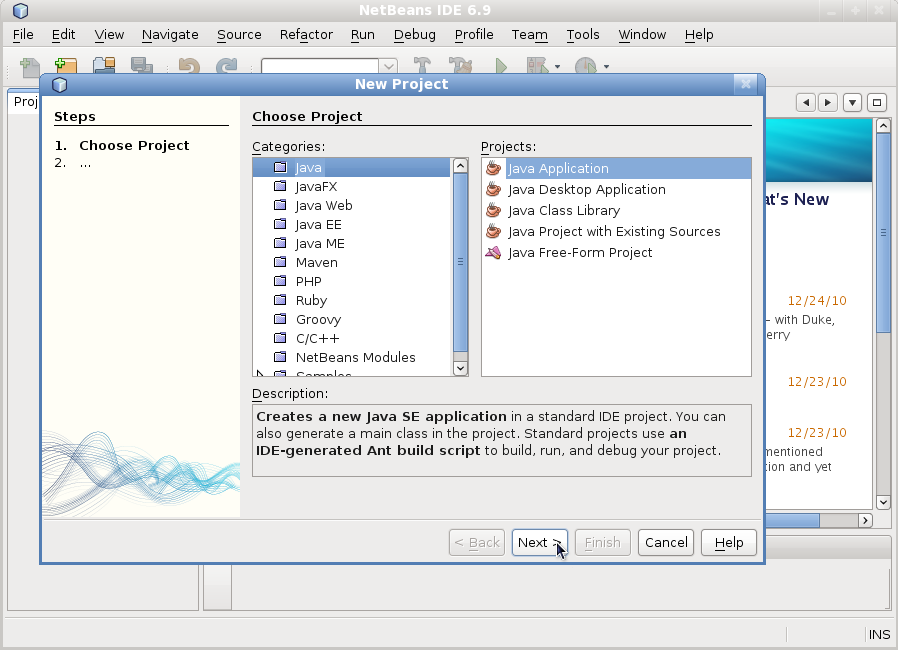
Task: Click the Help button in the dialog
Action: click(728, 542)
